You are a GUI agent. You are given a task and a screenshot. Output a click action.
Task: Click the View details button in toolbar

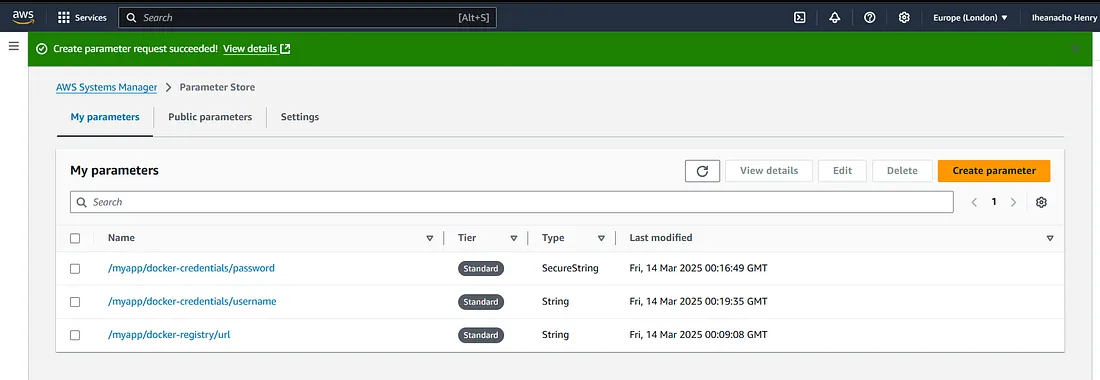(769, 170)
